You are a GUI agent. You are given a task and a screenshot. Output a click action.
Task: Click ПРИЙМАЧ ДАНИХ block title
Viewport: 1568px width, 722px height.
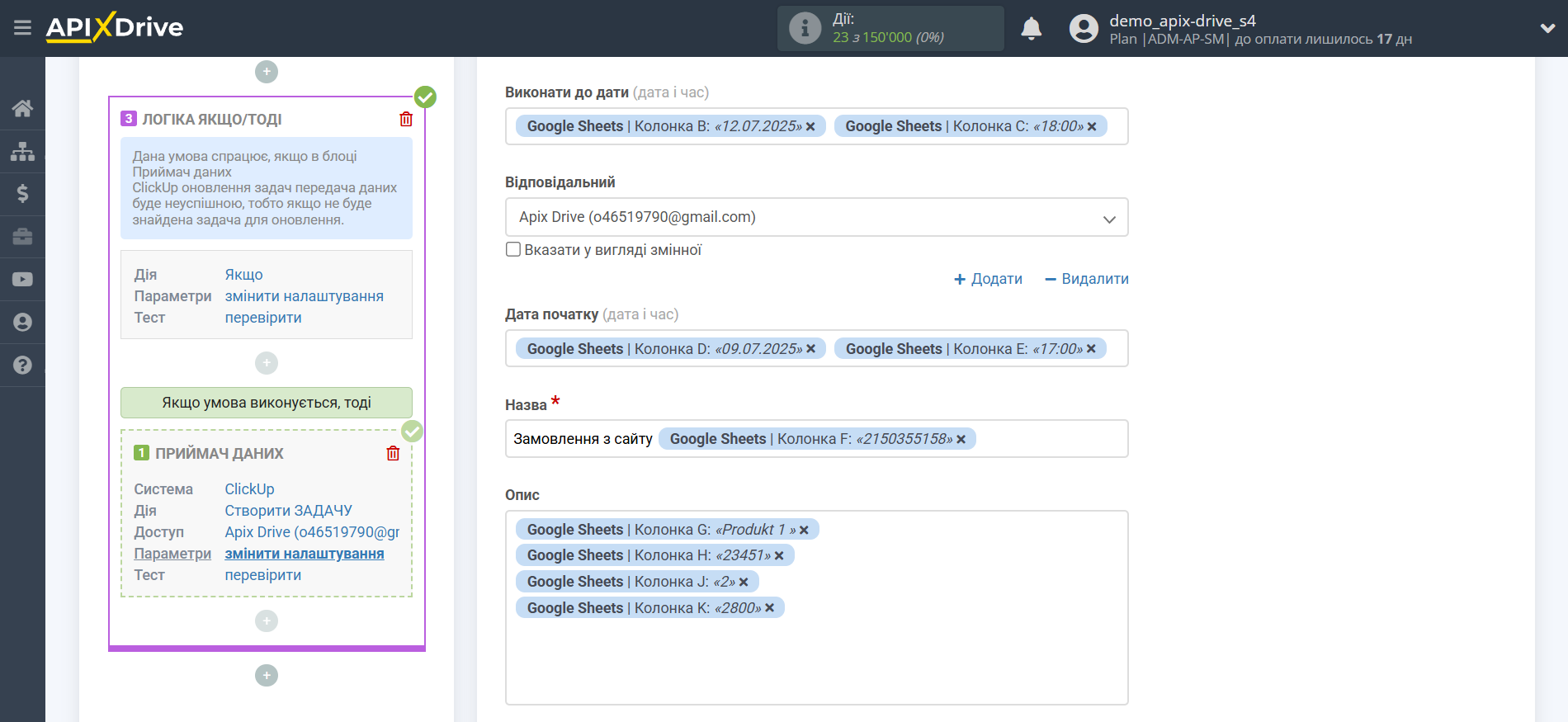tap(220, 454)
